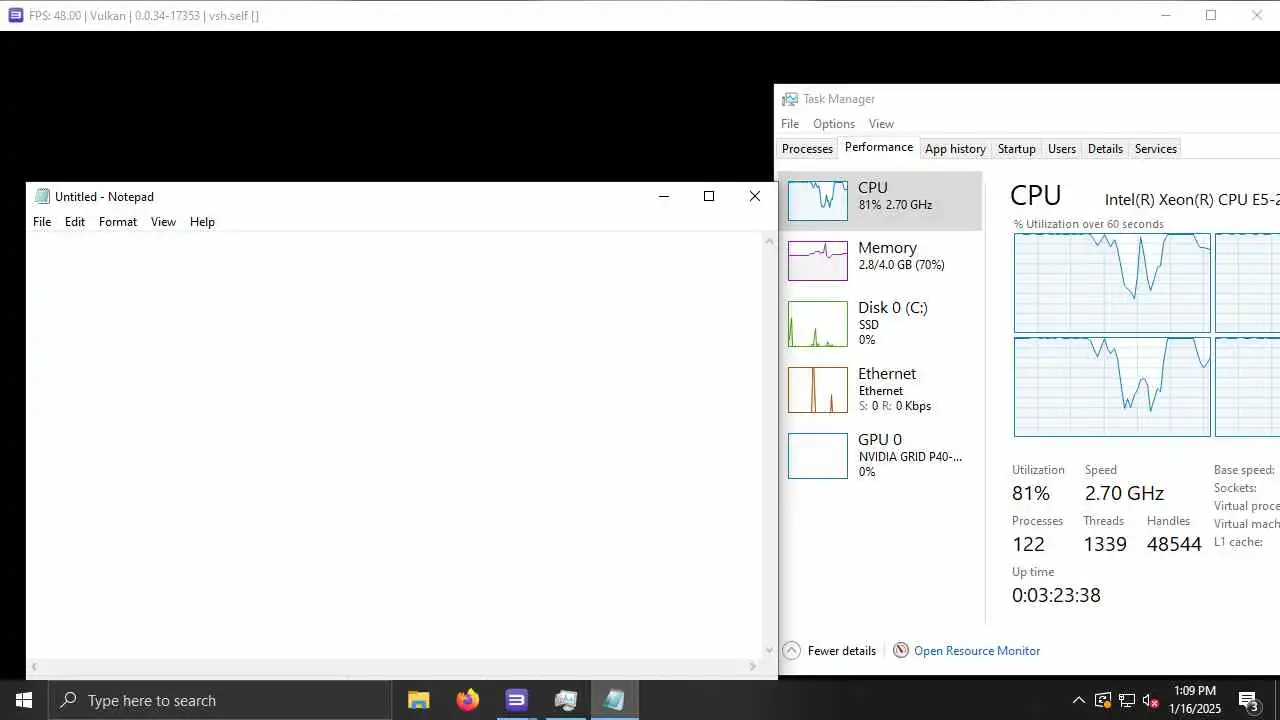The width and height of the screenshot is (1280, 720).
Task: Open the notification center icon
Action: tap(1249, 700)
